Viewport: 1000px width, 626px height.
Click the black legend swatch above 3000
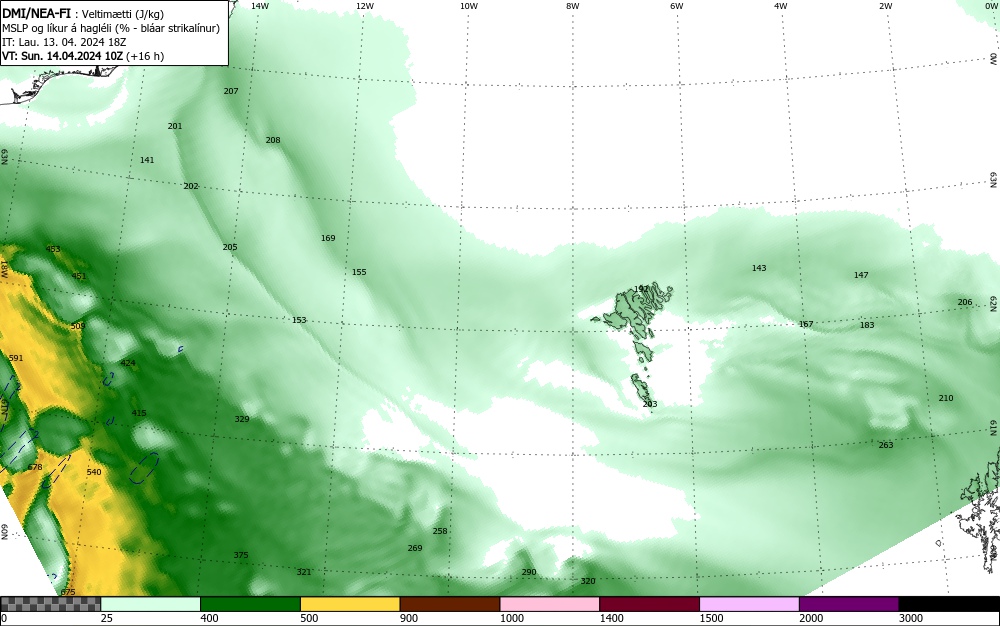tap(949, 604)
